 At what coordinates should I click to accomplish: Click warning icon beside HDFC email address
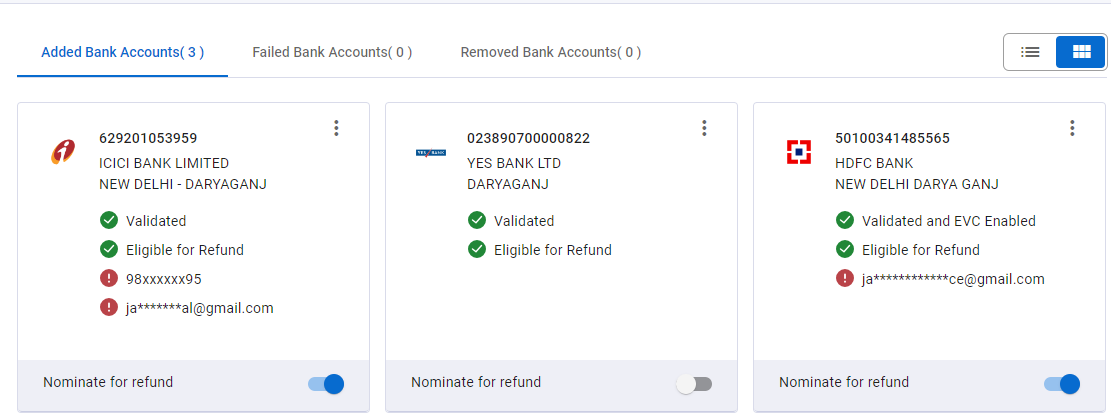pos(845,278)
